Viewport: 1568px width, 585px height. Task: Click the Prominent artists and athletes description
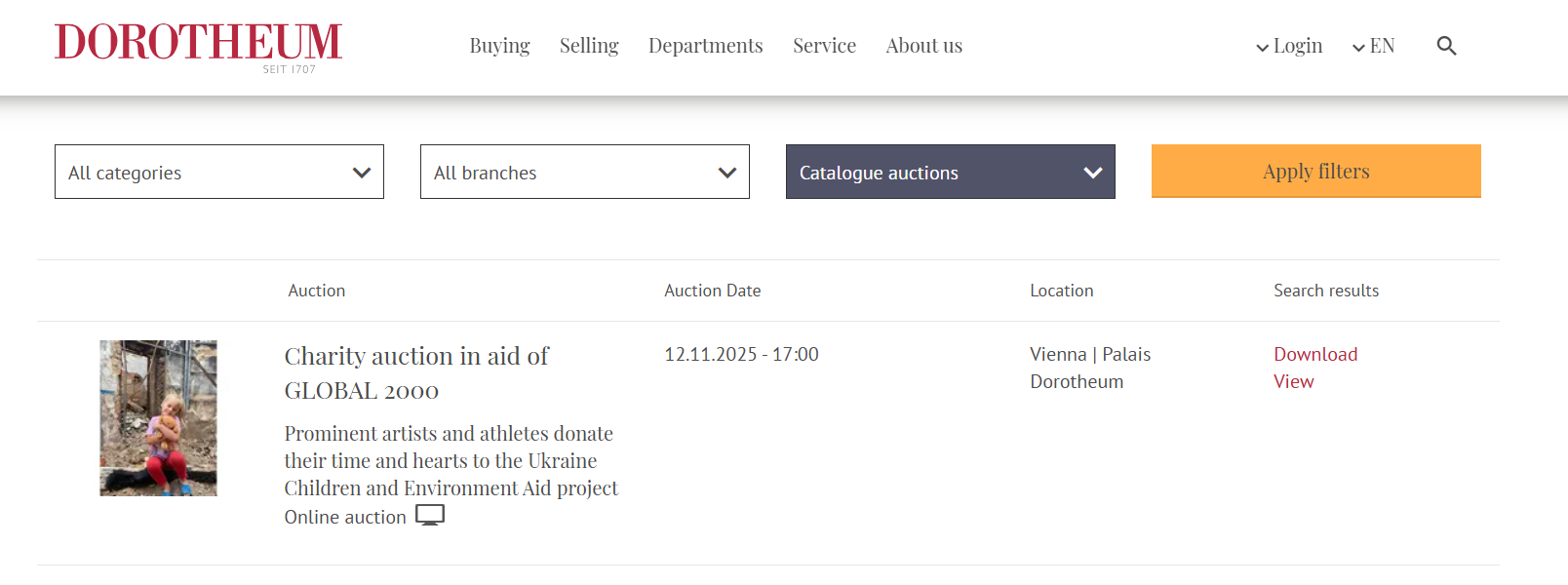click(451, 460)
